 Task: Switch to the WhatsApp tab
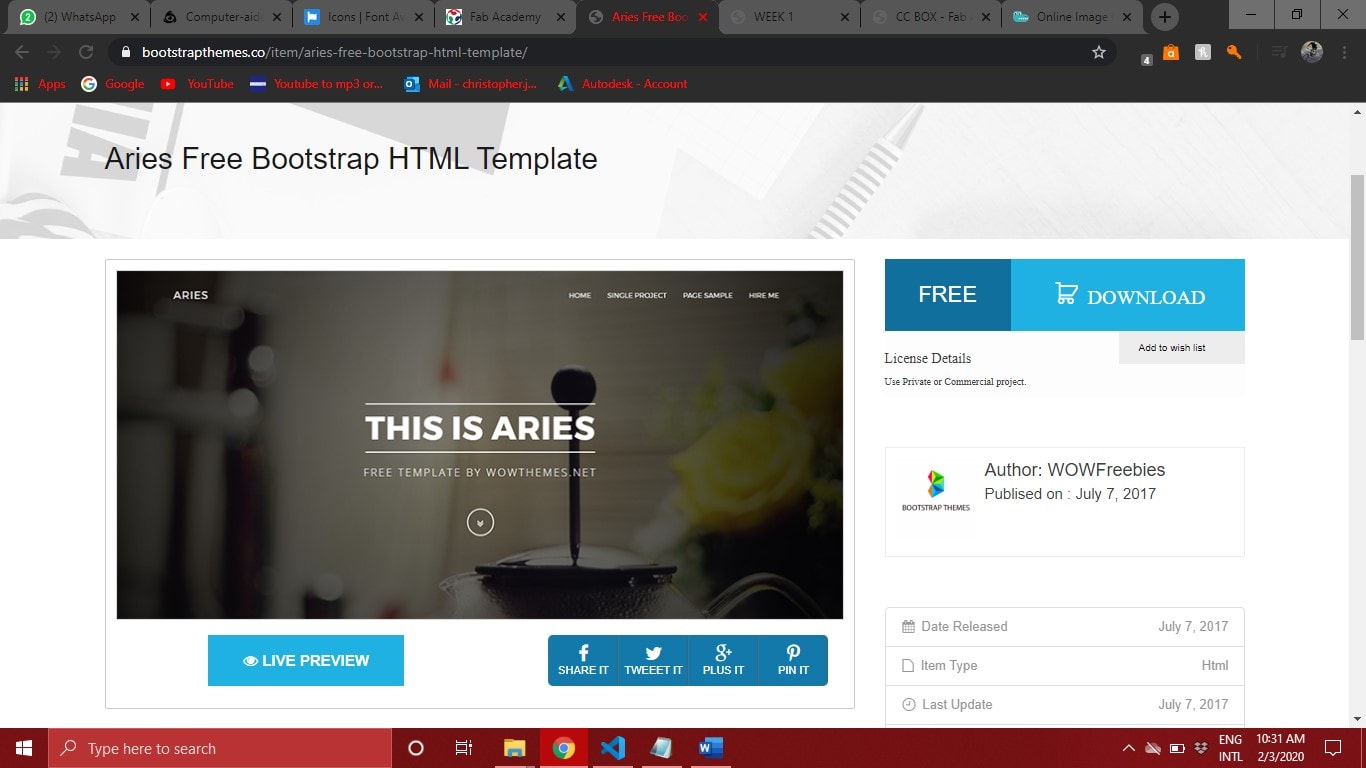[78, 17]
